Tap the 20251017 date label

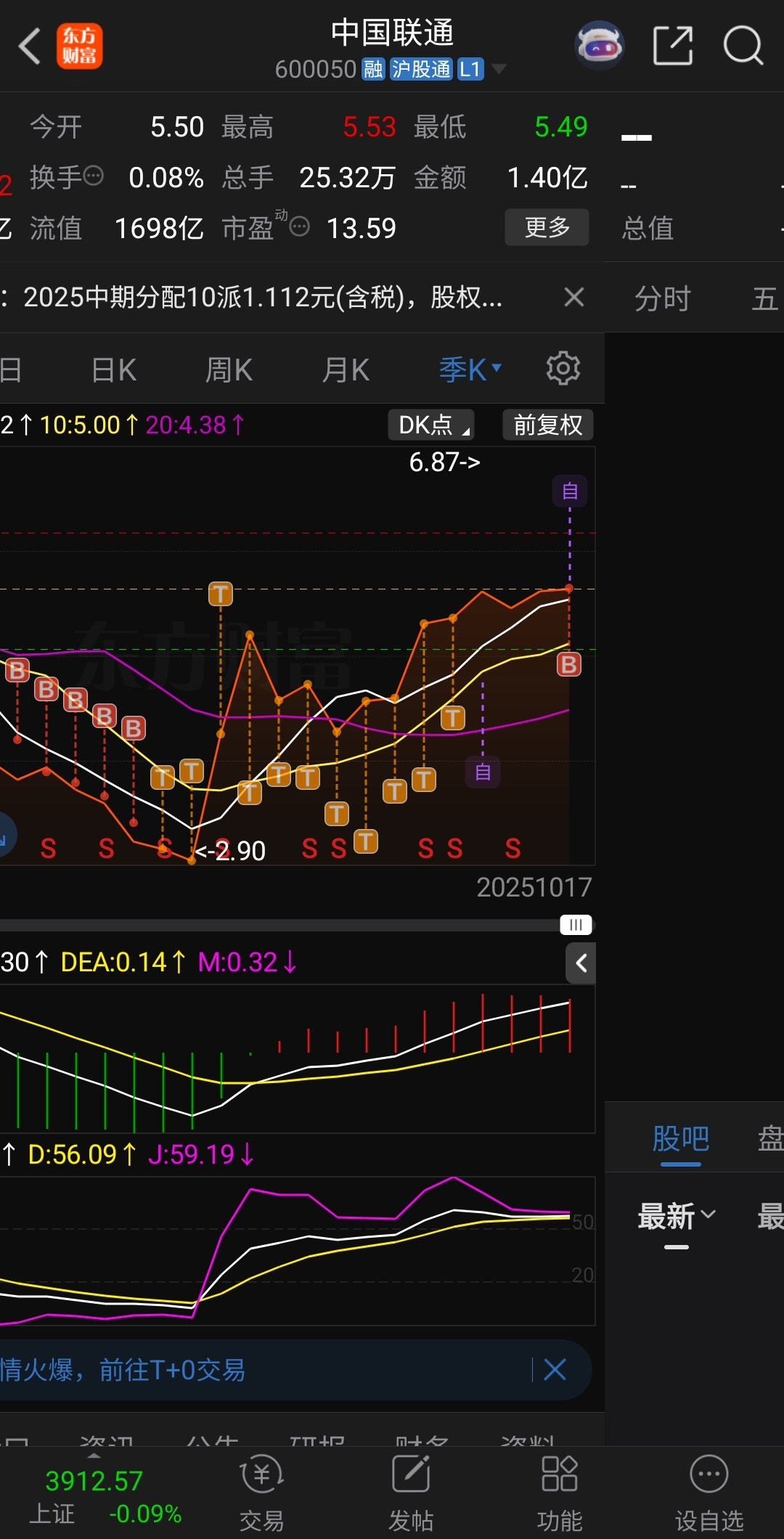(x=534, y=887)
